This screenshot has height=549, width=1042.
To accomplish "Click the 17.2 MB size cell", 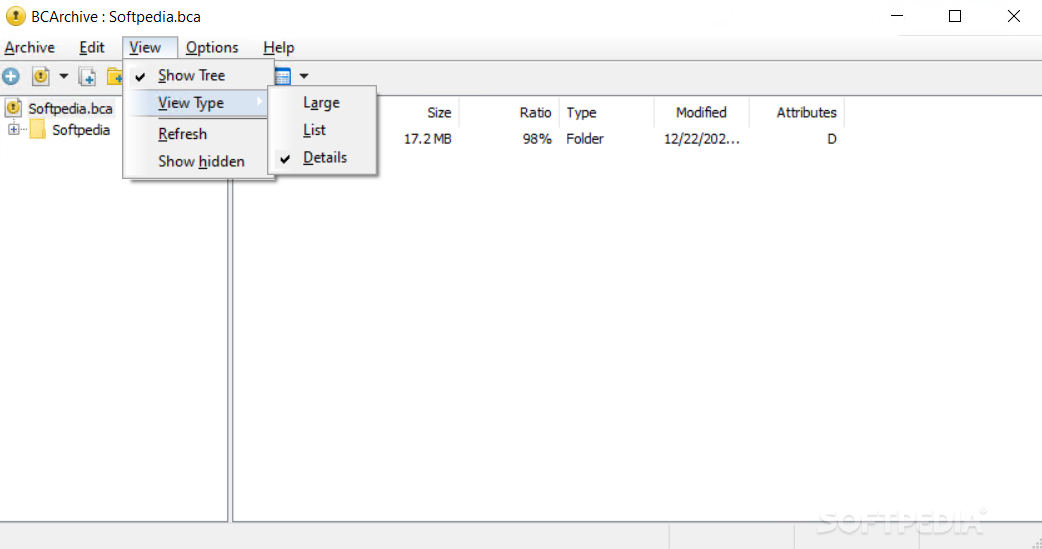I will 427,139.
